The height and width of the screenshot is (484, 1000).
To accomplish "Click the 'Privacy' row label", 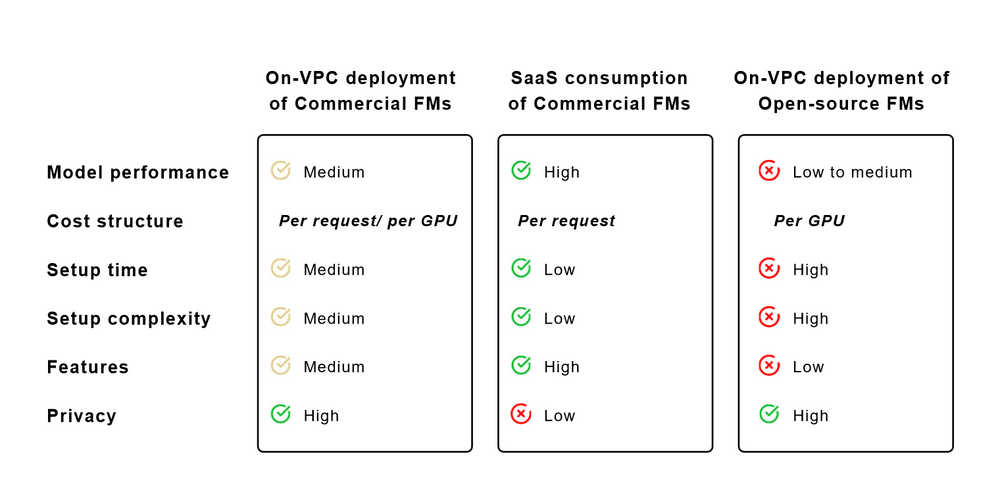I will [x=82, y=416].
